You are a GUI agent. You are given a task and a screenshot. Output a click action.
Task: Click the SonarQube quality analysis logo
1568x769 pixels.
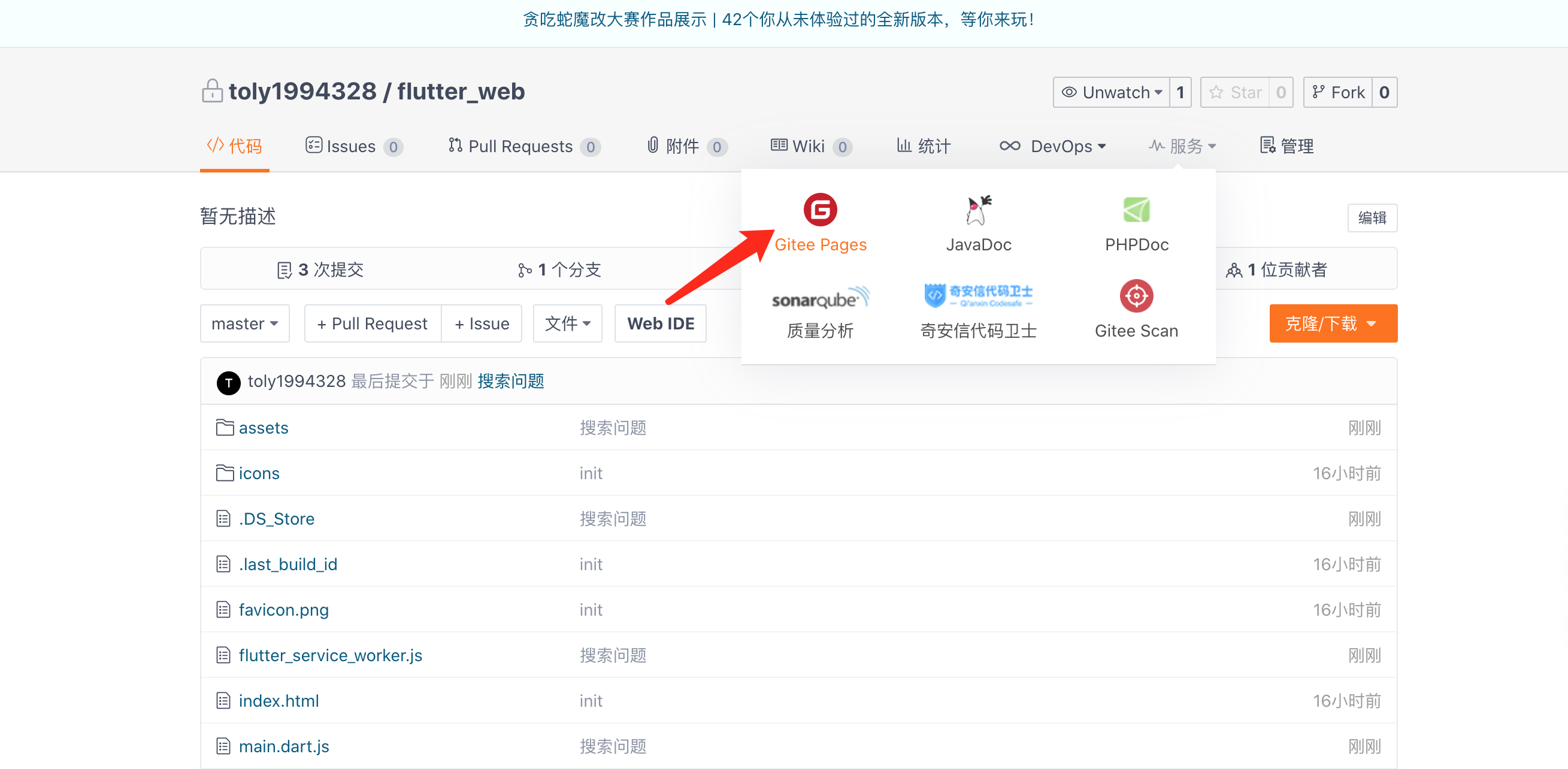pyautogui.click(x=820, y=298)
